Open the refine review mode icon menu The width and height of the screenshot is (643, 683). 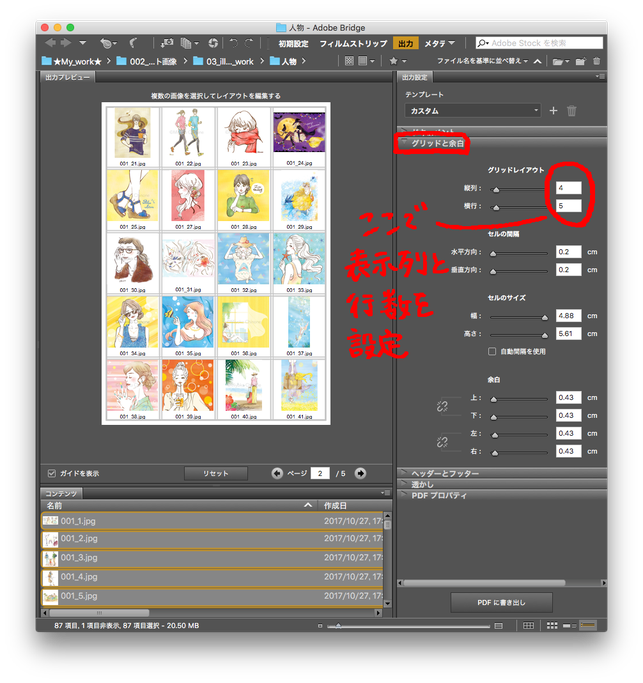click(x=189, y=43)
